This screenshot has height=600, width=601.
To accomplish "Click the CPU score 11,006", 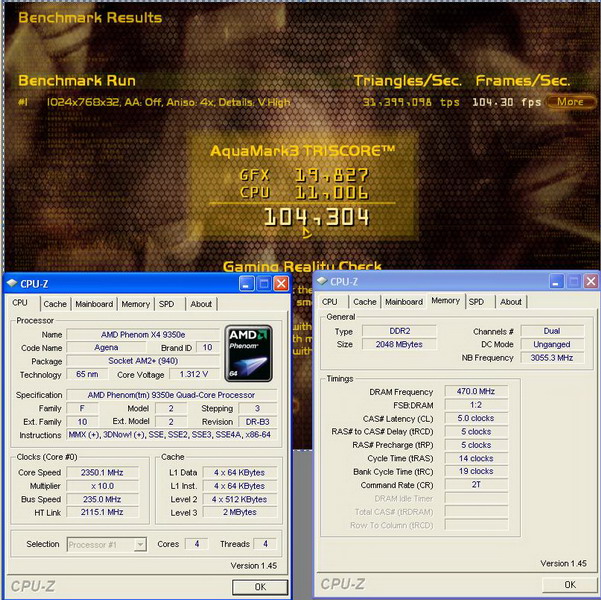I will [x=332, y=192].
